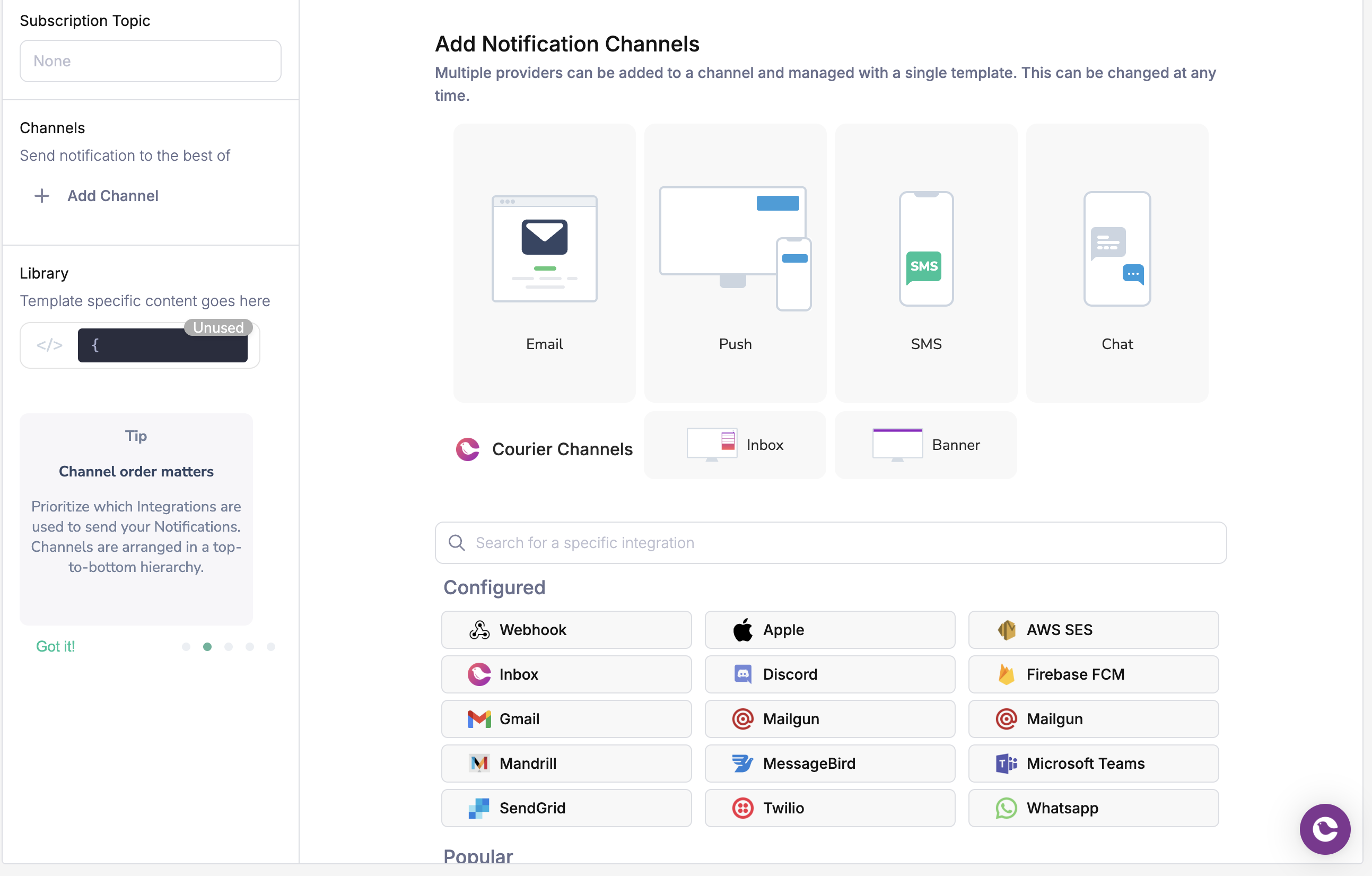The height and width of the screenshot is (876, 1372).
Task: Open the Subscription Topic dropdown
Action: (150, 60)
